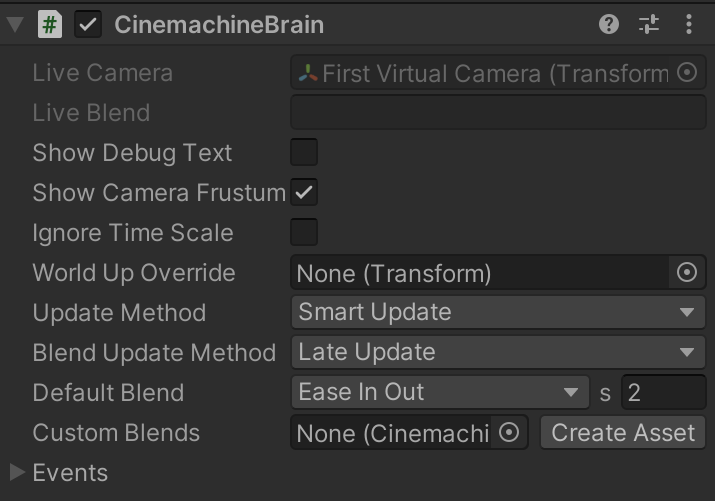The width and height of the screenshot is (715, 501).
Task: Open the Blend Update Method dropdown
Action: coord(498,353)
